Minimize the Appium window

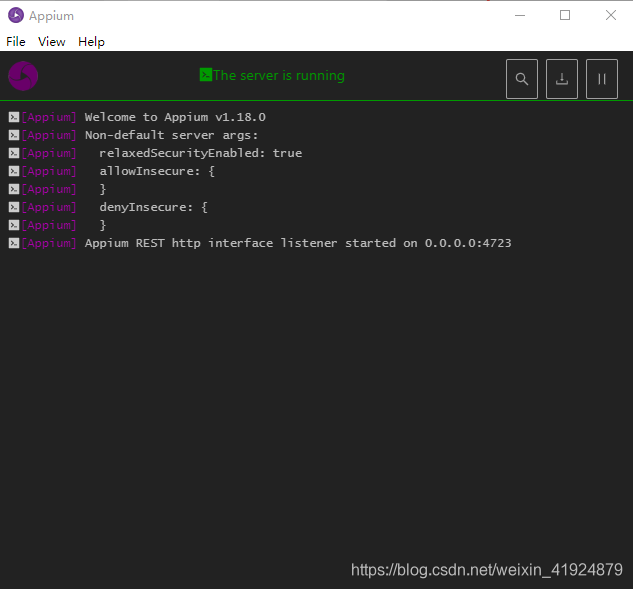point(520,15)
